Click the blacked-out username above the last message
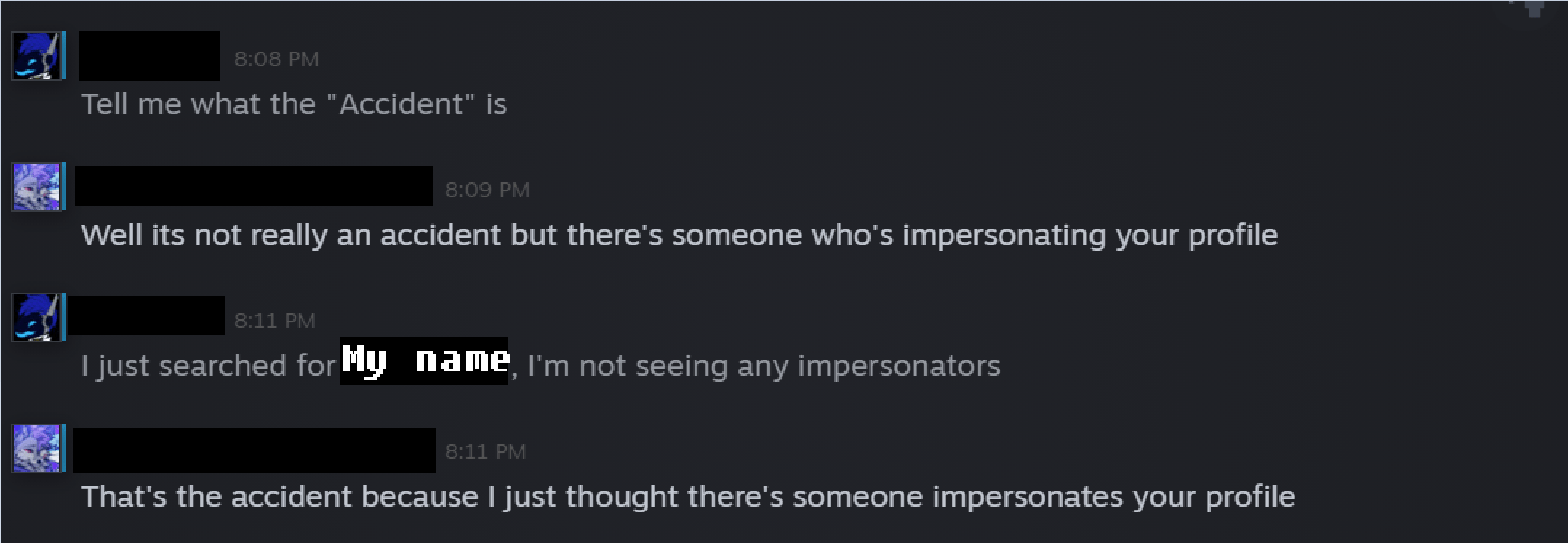This screenshot has width=1568, height=543. click(253, 449)
